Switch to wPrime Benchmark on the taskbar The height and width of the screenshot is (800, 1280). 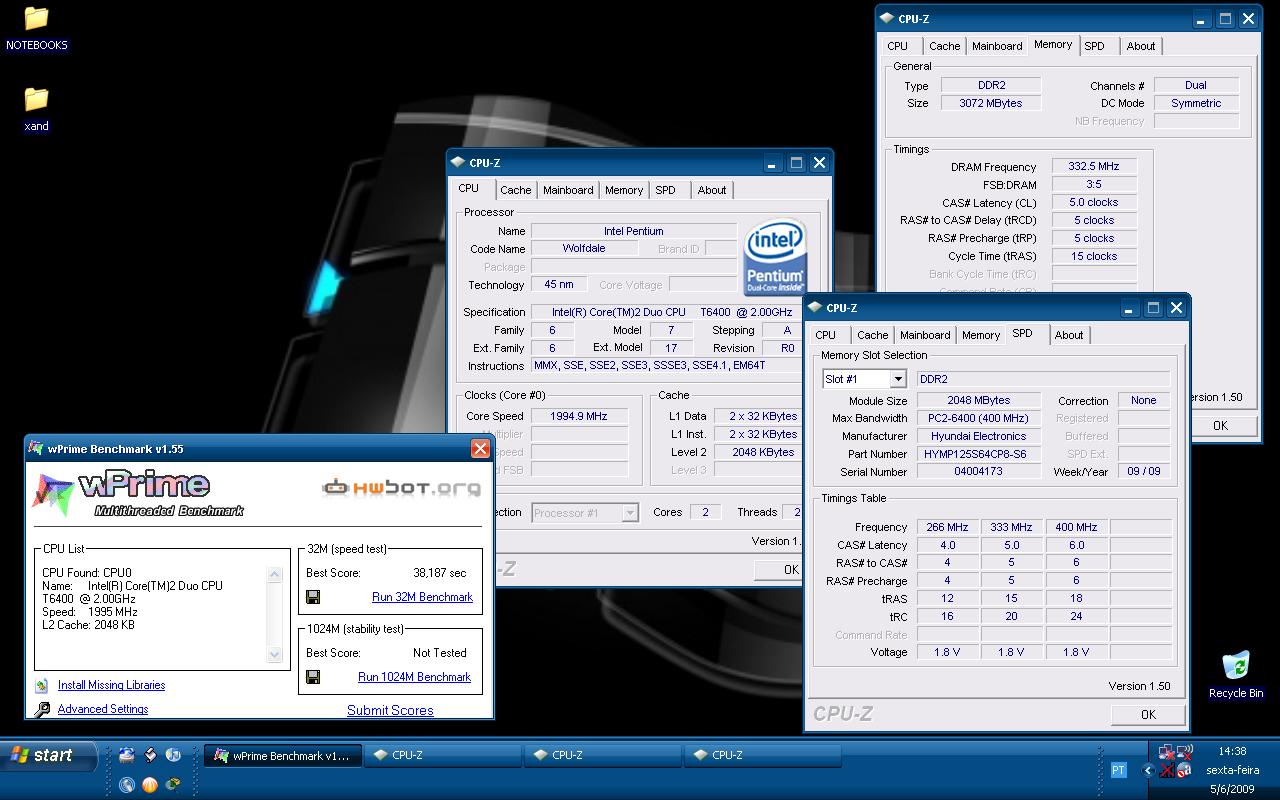tap(282, 756)
